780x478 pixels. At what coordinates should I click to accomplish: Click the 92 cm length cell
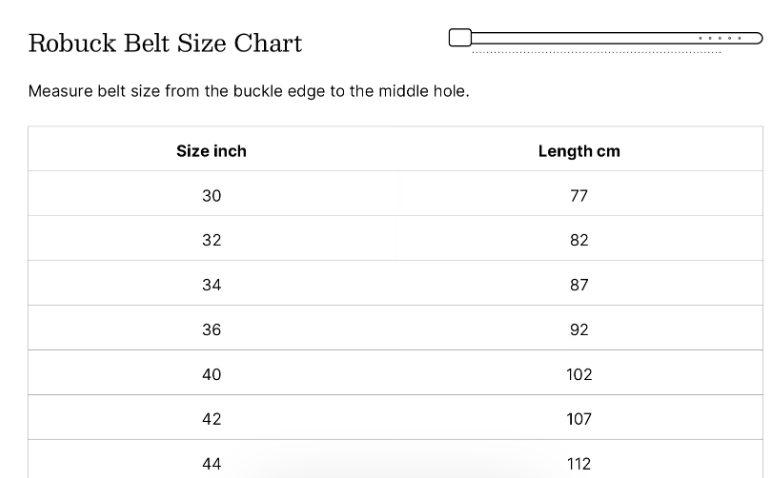[579, 329]
